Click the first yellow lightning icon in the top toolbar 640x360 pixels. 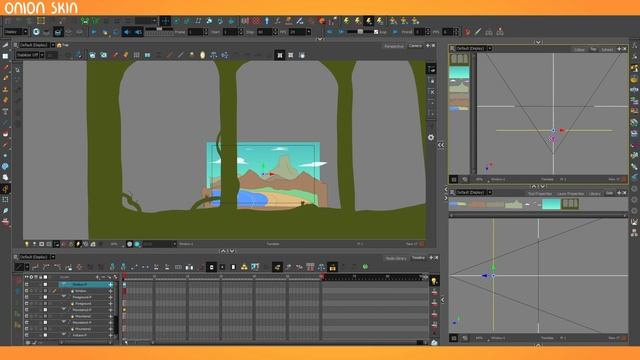346,21
